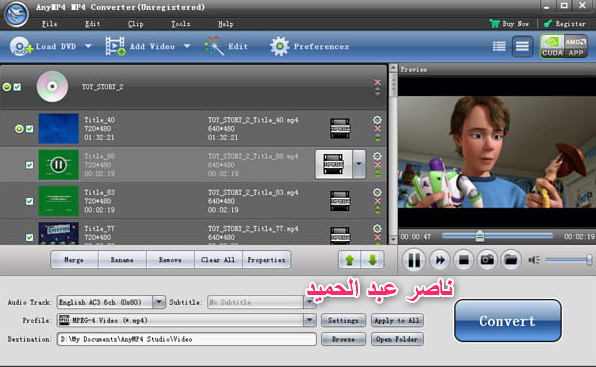Uncheck the Title_83 checkbox
596x367 pixels.
(x=29, y=201)
